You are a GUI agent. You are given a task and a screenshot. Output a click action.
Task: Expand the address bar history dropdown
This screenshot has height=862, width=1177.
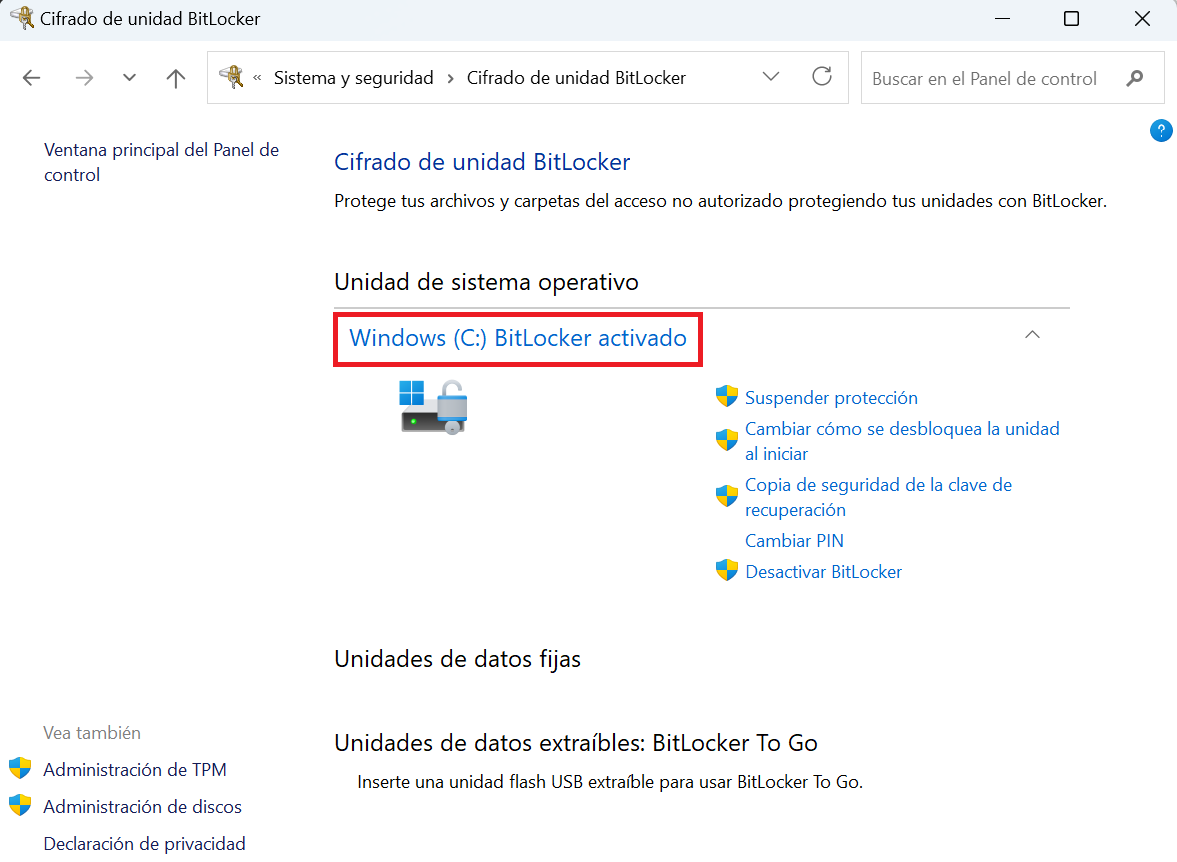771,77
